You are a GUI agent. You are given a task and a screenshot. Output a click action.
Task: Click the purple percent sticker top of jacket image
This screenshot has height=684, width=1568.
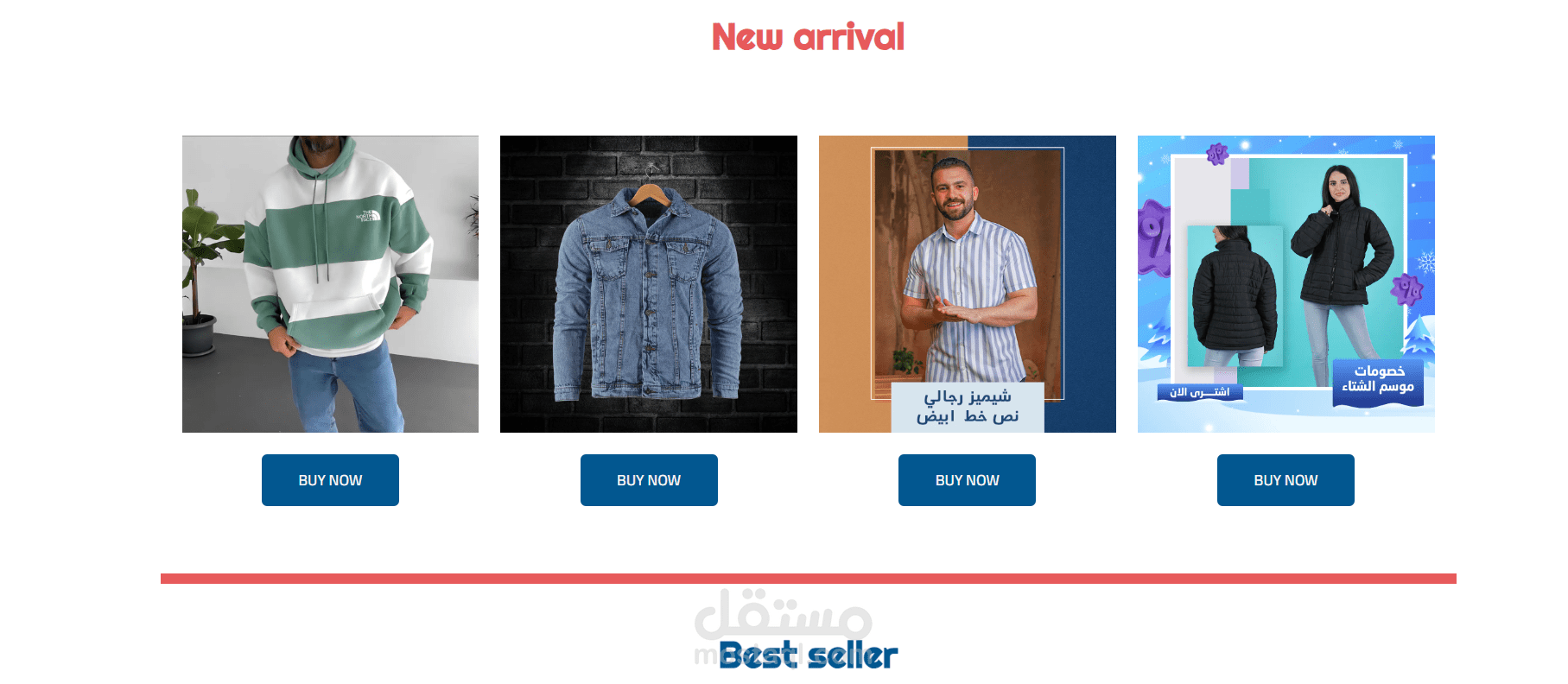click(1217, 155)
